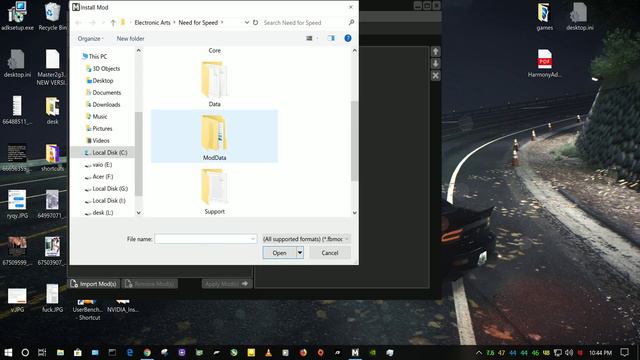
Task: Open adksetup.exe desktop icon
Action: coord(17,16)
